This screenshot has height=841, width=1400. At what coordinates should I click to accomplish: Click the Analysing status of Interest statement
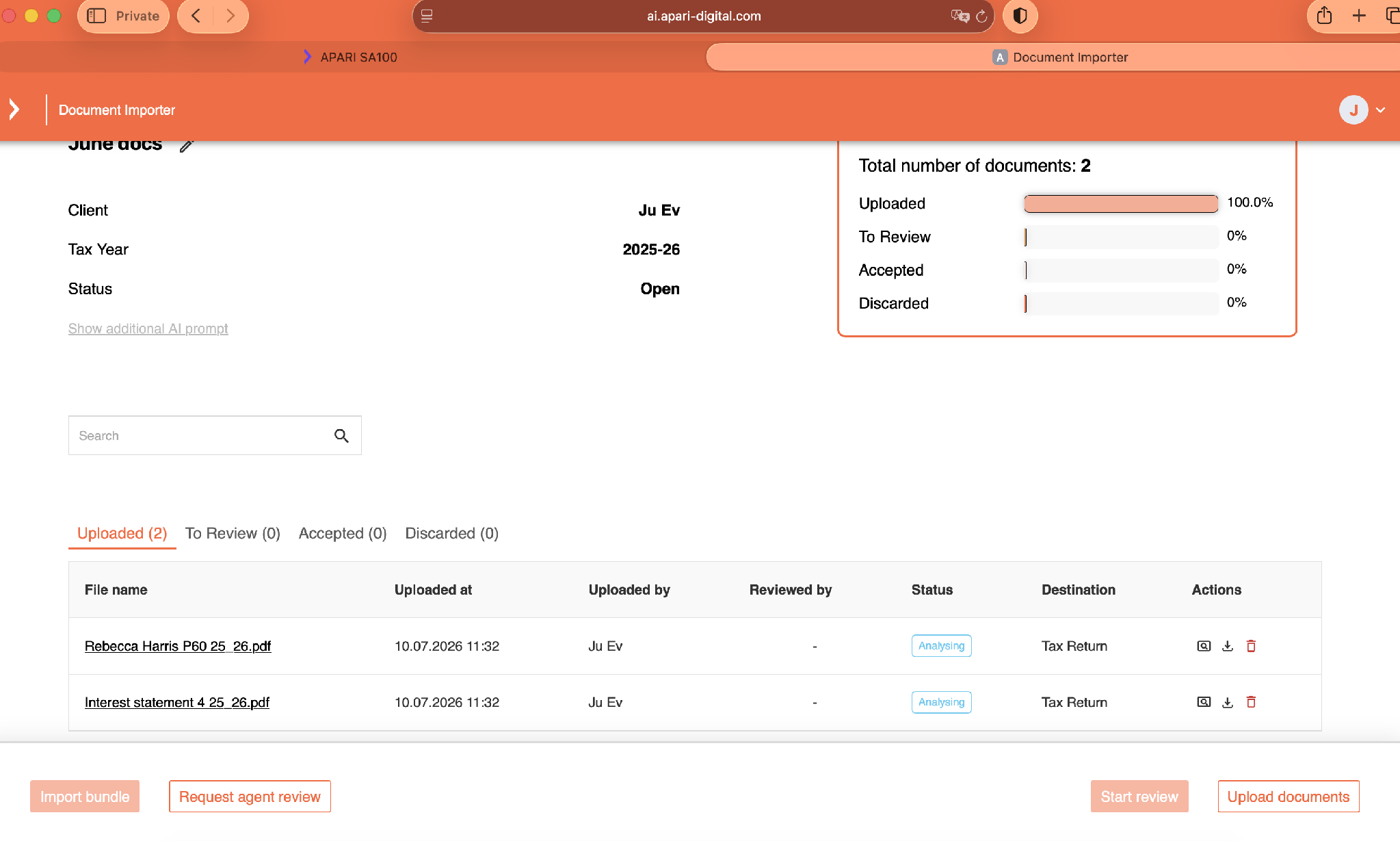(941, 702)
